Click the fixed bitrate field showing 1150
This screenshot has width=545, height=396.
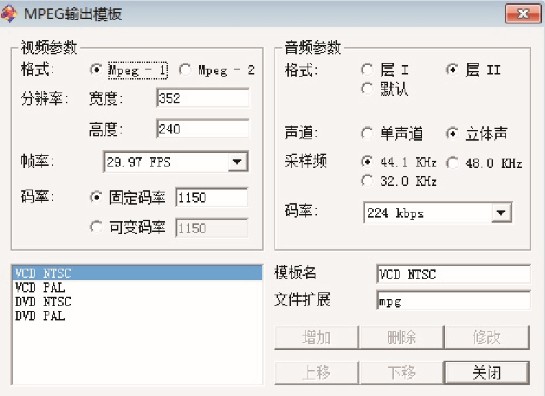click(x=211, y=197)
